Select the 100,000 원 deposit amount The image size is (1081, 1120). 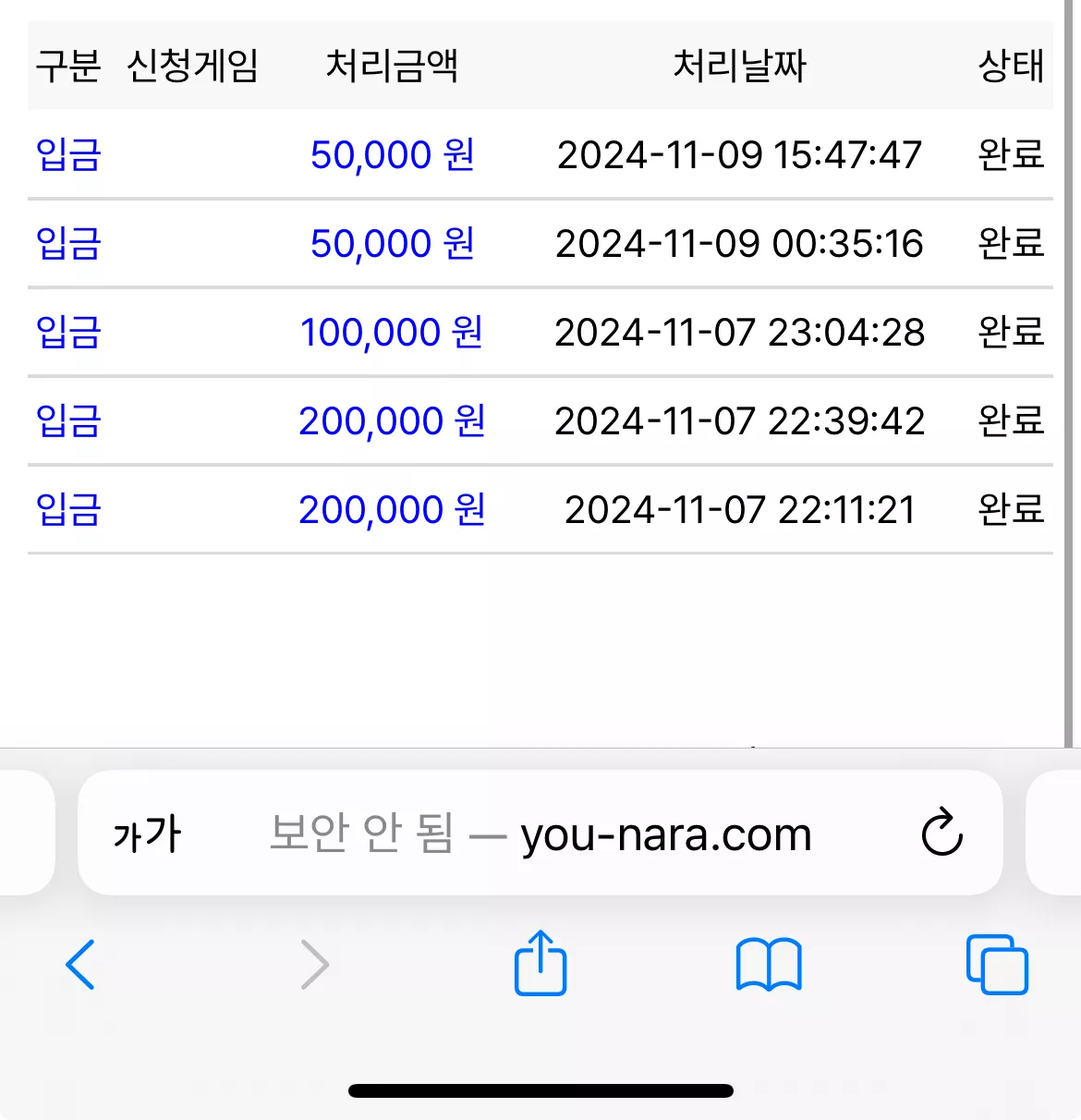click(x=392, y=332)
